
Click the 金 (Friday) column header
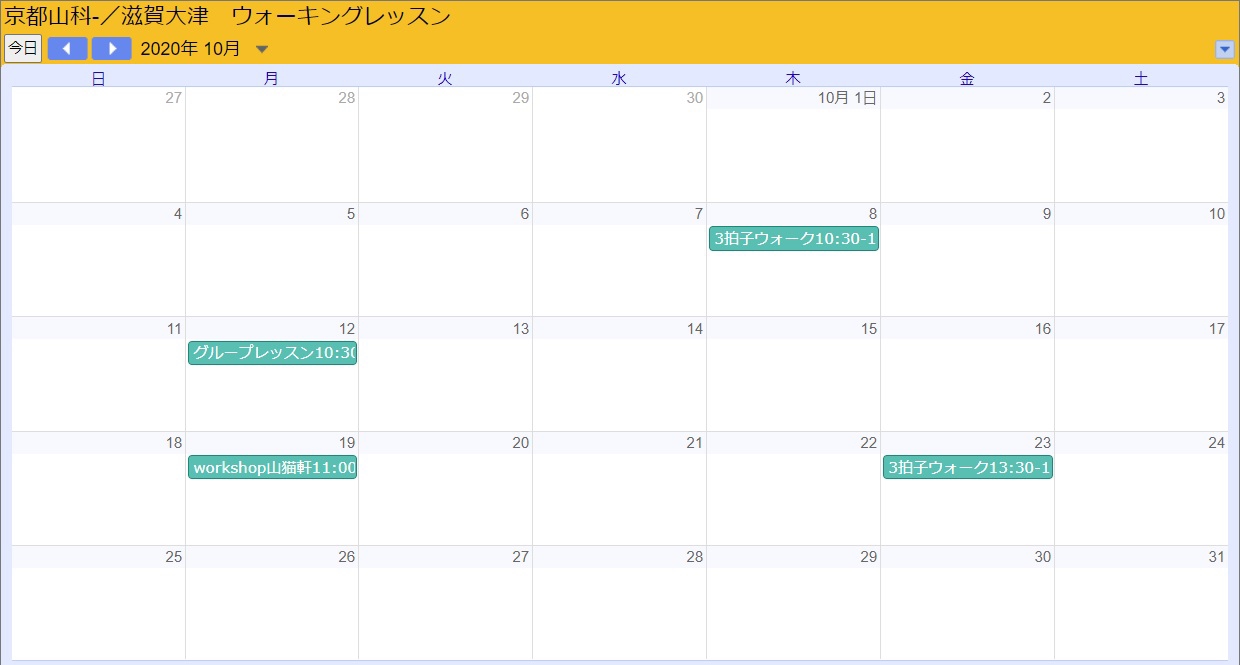pyautogui.click(x=968, y=79)
